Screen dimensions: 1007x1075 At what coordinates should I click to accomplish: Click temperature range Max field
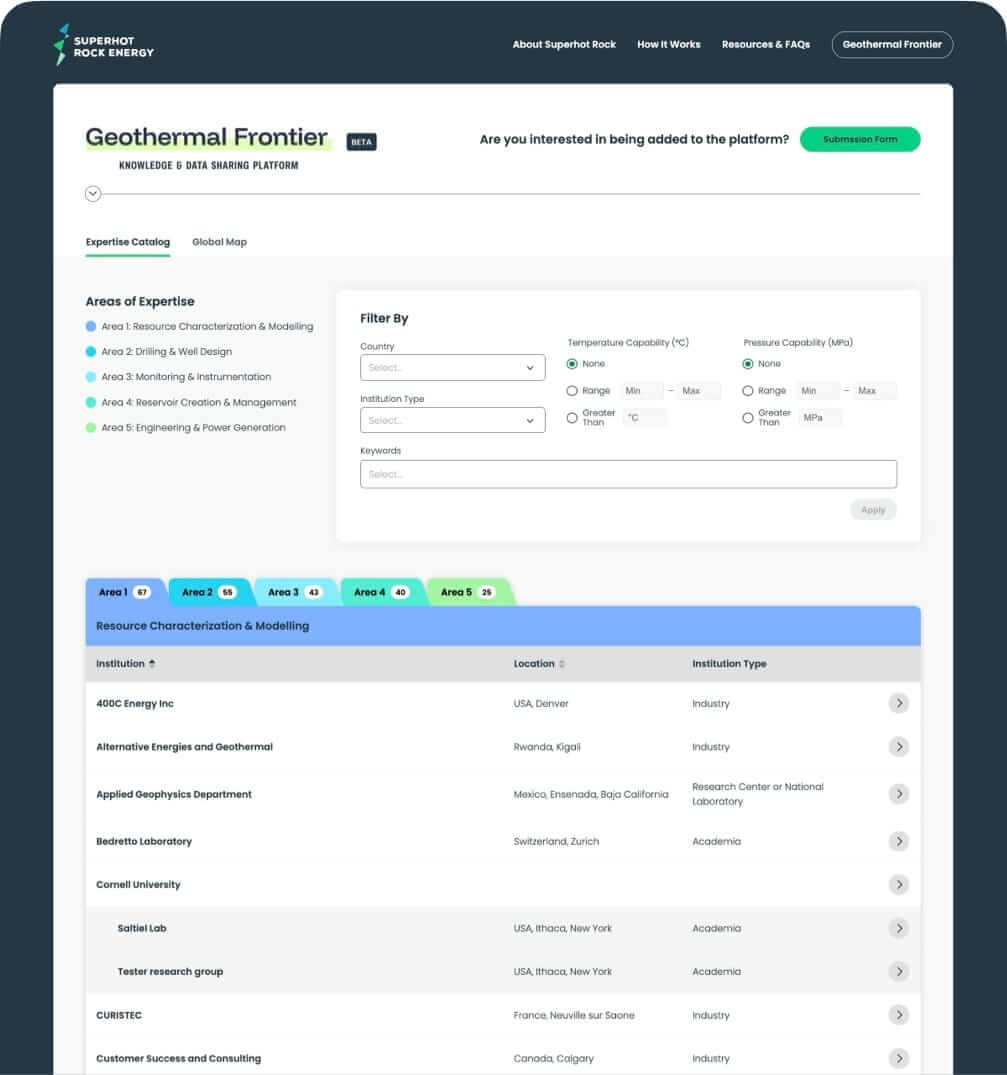pos(700,391)
